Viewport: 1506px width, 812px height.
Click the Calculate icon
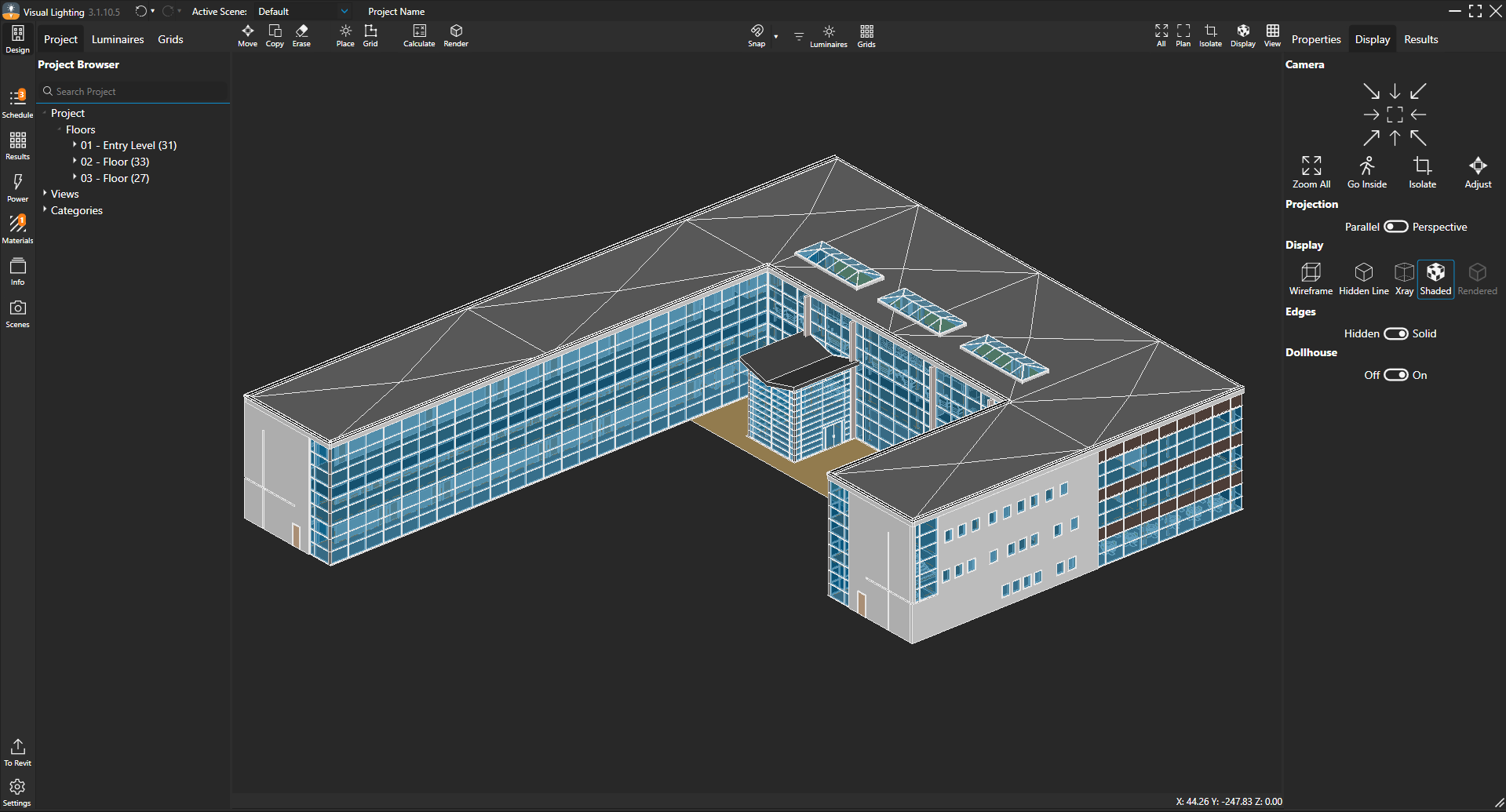click(x=419, y=35)
